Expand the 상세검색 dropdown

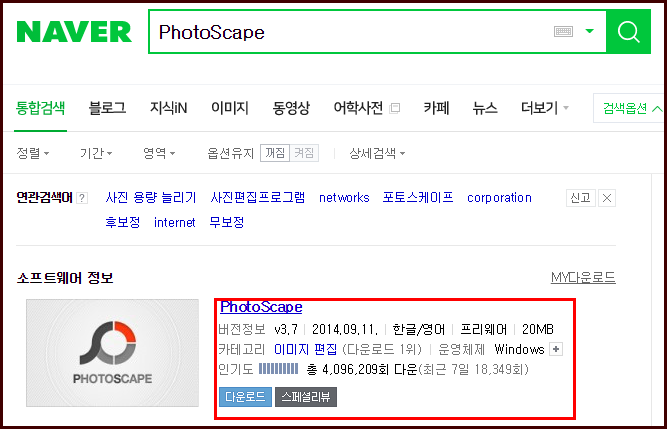pyautogui.click(x=377, y=153)
